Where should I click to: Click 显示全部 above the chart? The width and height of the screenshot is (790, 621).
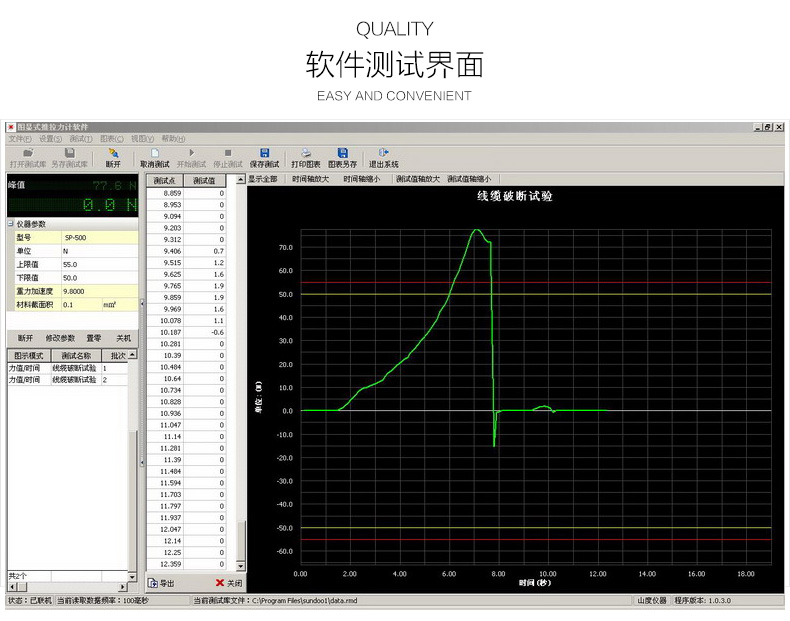(x=262, y=179)
